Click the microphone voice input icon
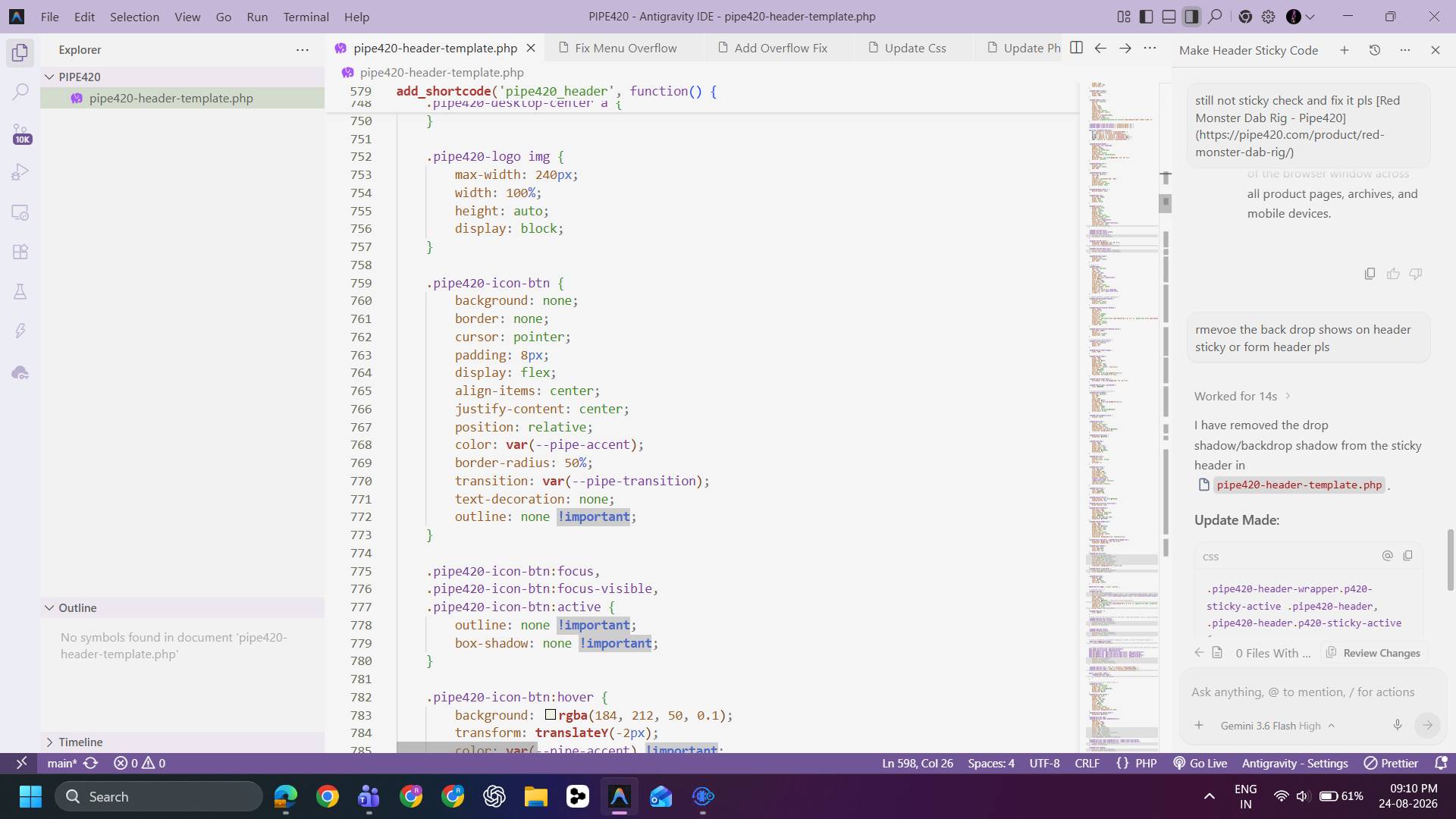Screen dimensions: 1456x819 tap(1397, 725)
